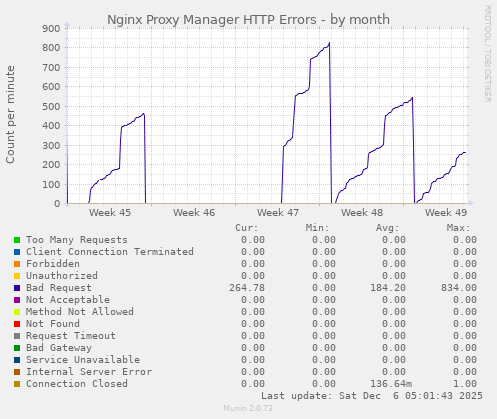This screenshot has height=419, width=497.
Task: Click the Connection Closed legend label
Action: pyautogui.click(x=77, y=384)
